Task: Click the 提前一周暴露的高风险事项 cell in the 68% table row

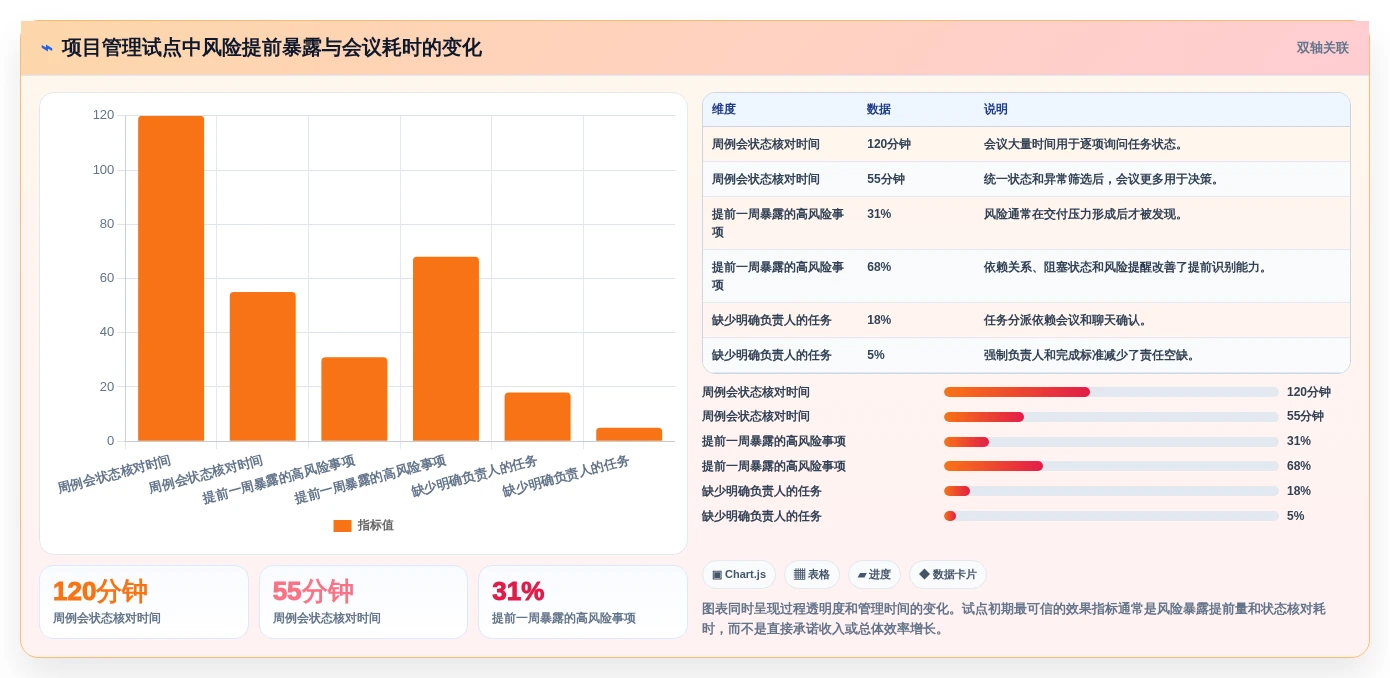Action: [778, 276]
